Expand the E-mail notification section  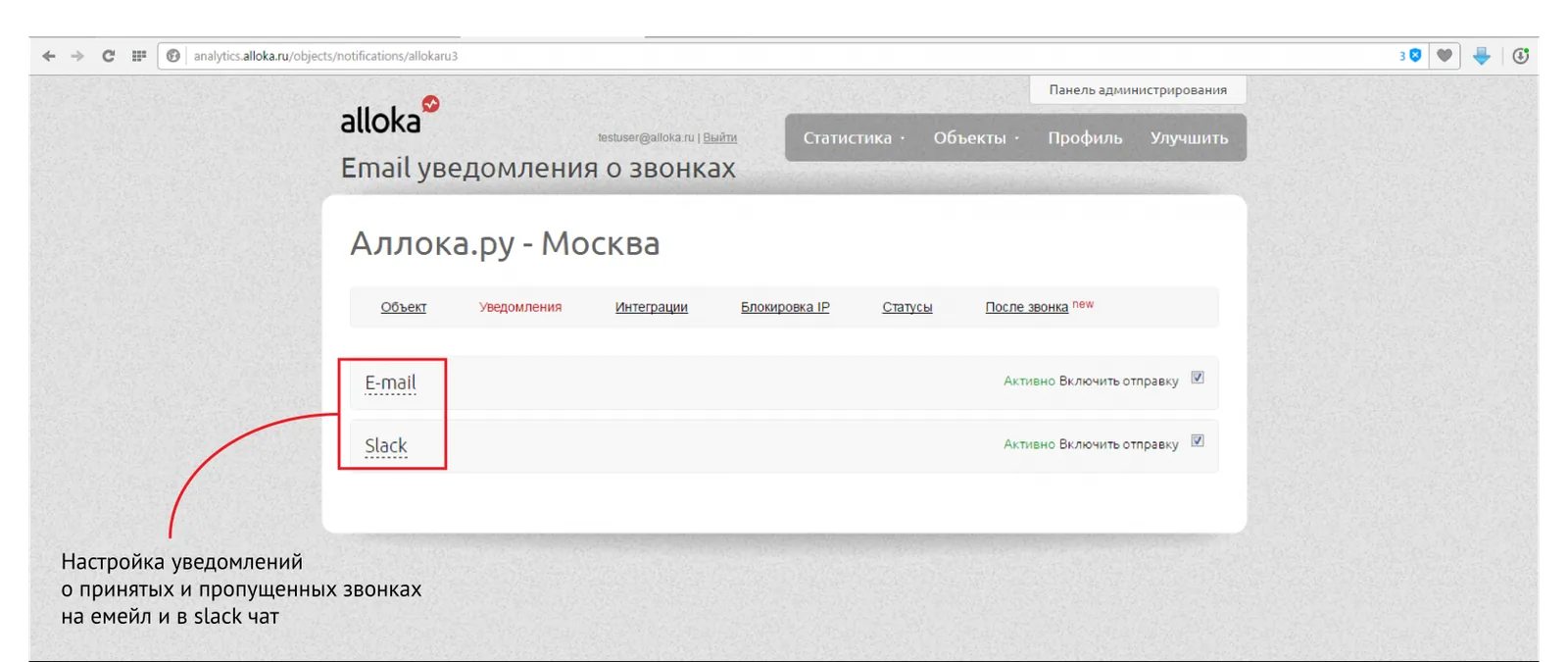[391, 382]
